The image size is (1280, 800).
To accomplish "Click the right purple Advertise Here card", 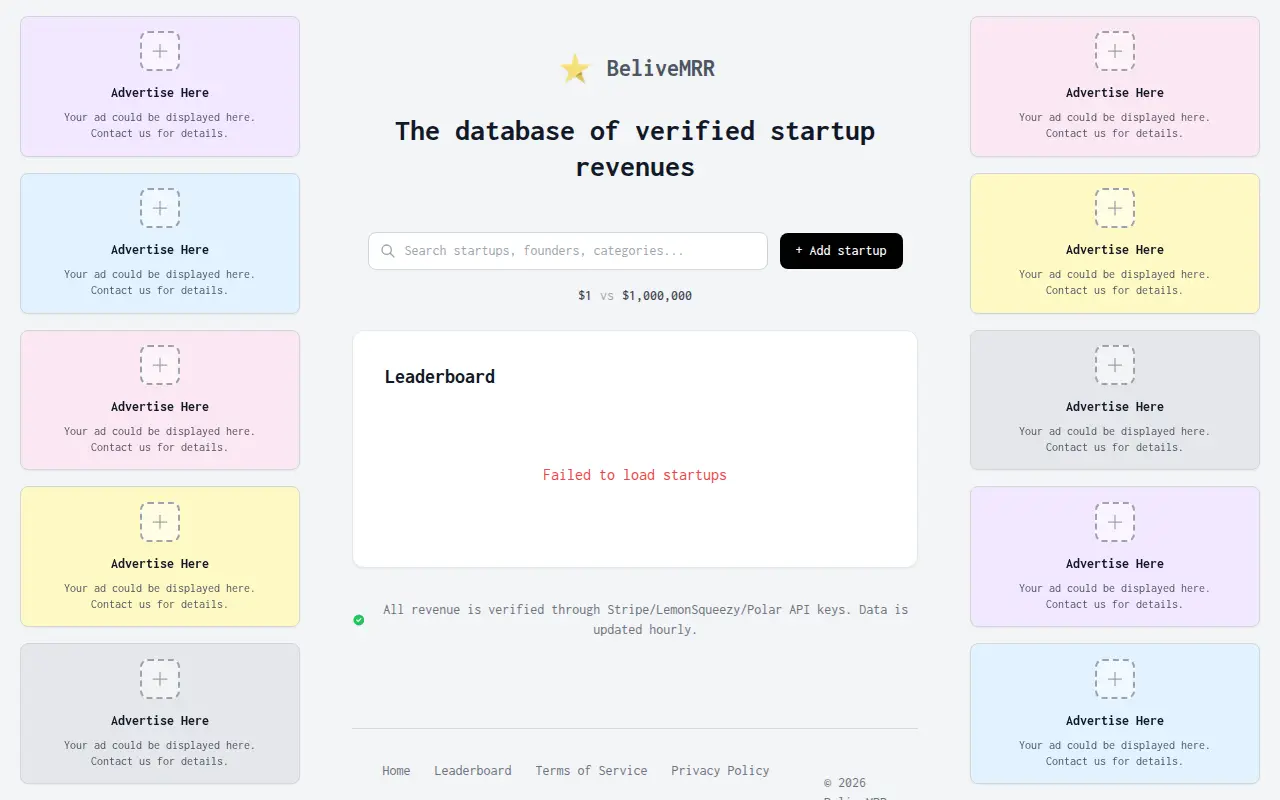I will pyautogui.click(x=1115, y=557).
